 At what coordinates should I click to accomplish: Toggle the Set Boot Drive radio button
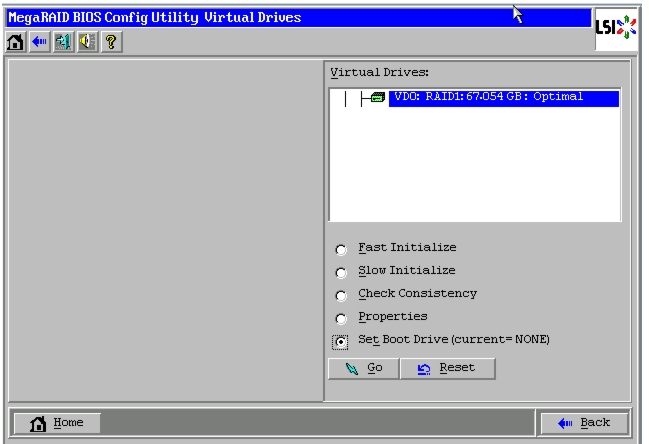(340, 342)
